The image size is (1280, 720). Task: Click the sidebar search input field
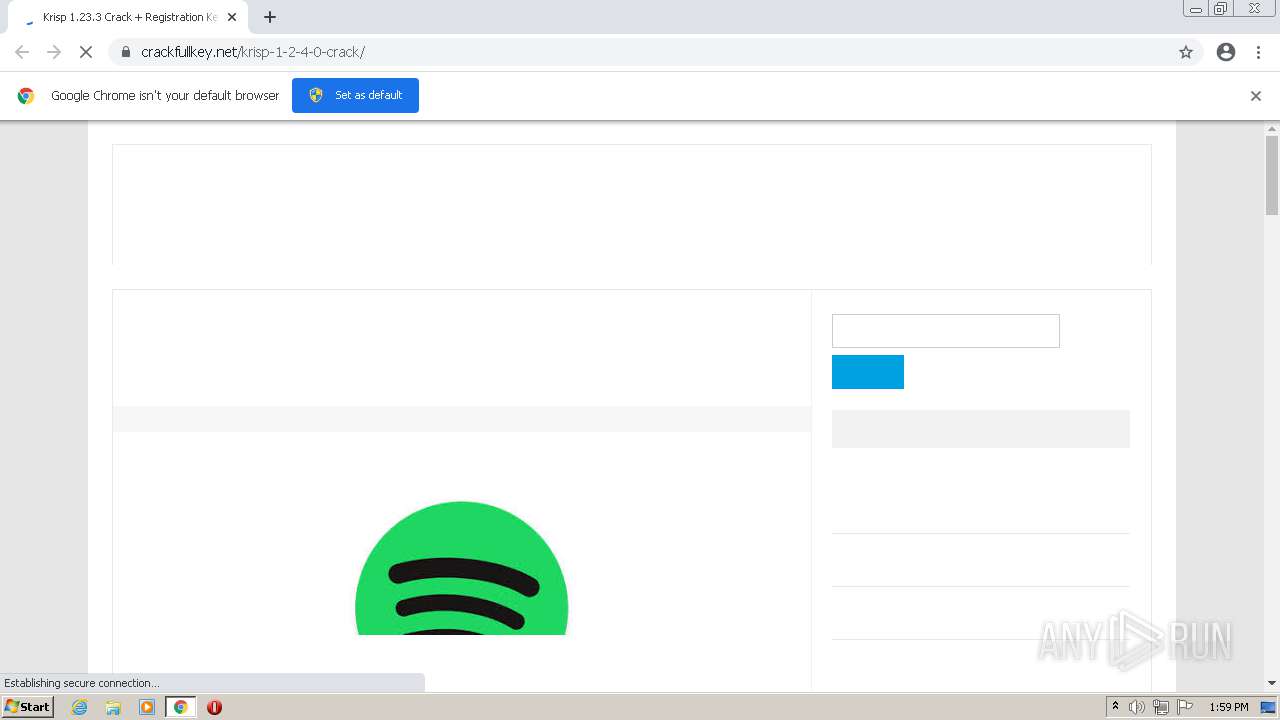(x=945, y=331)
